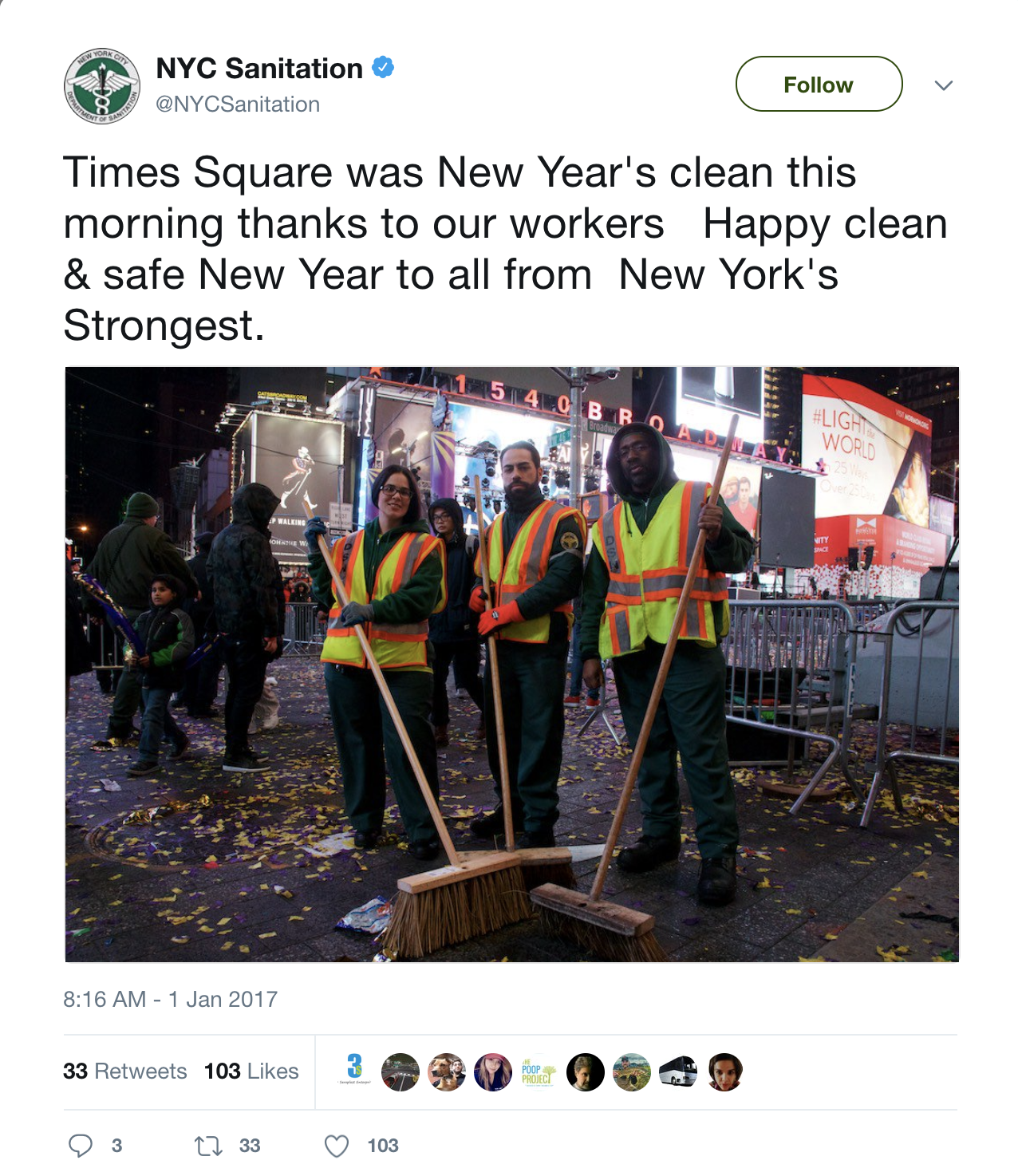Click the dog photo liker avatar
The image size is (1018, 1176).
pos(447,1072)
